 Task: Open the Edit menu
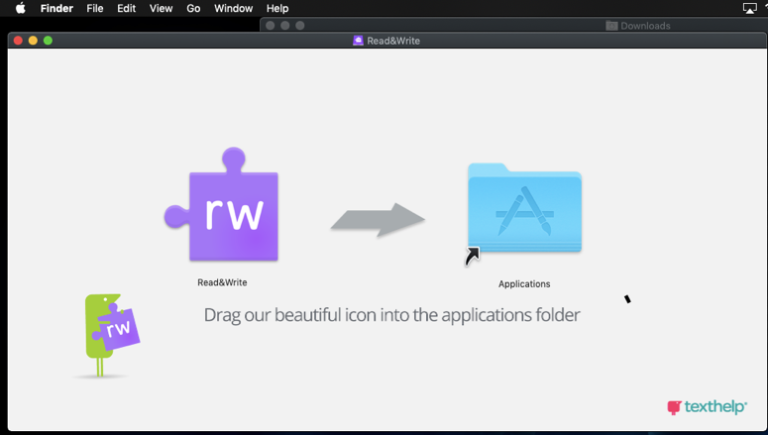[126, 8]
